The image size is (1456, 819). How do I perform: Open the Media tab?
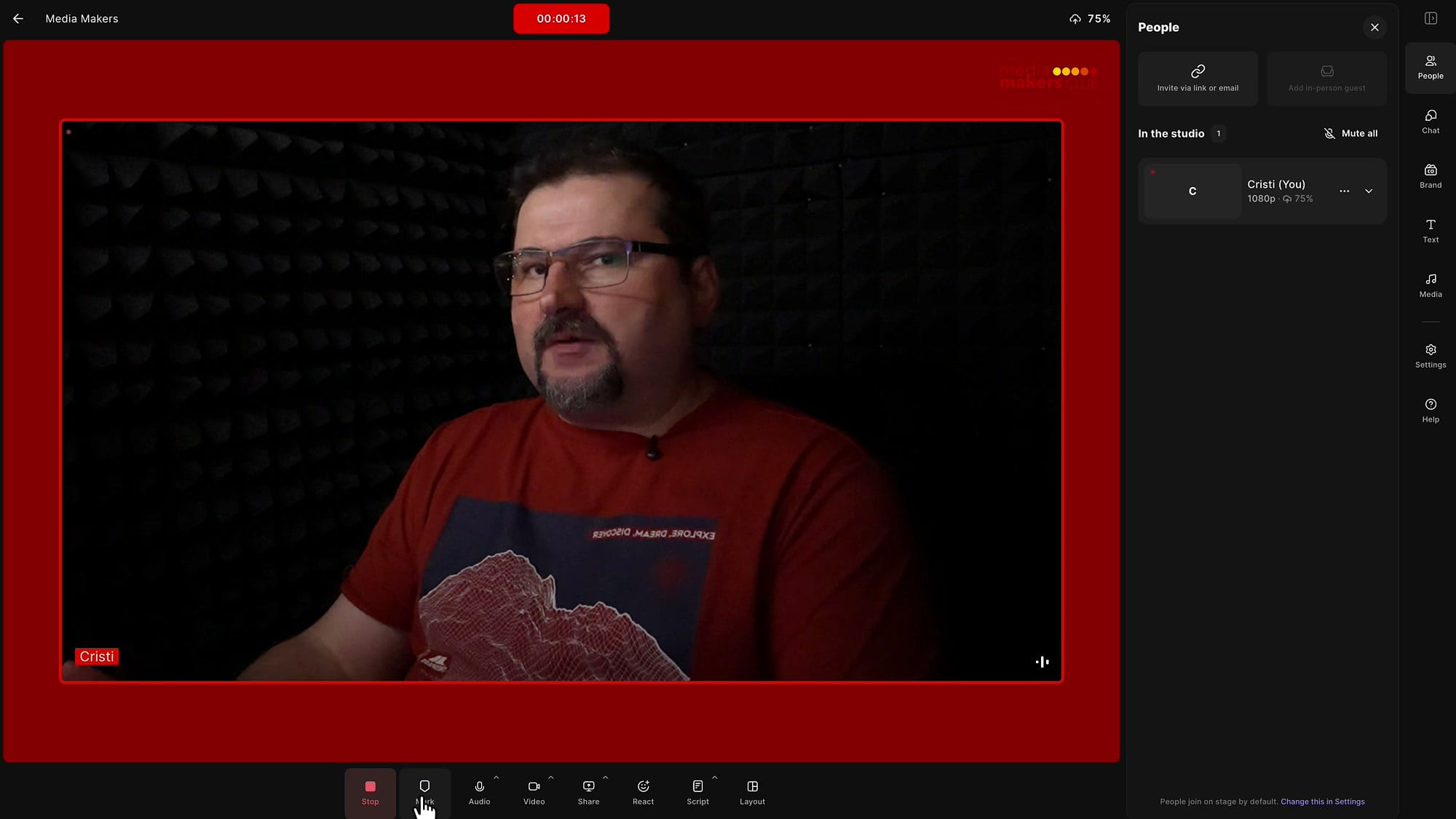pos(1431,286)
